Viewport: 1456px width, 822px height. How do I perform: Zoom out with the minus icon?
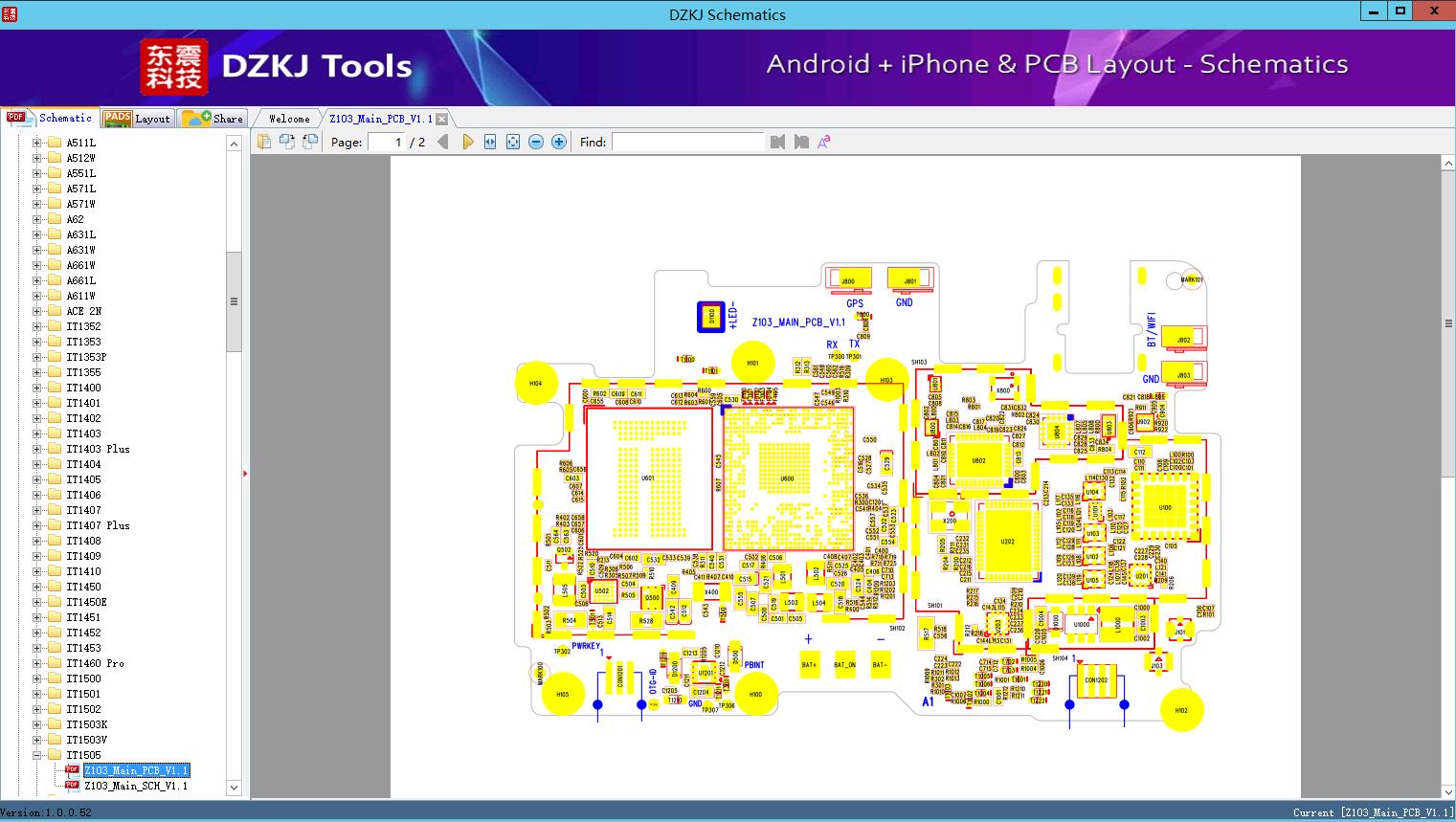pyautogui.click(x=536, y=142)
